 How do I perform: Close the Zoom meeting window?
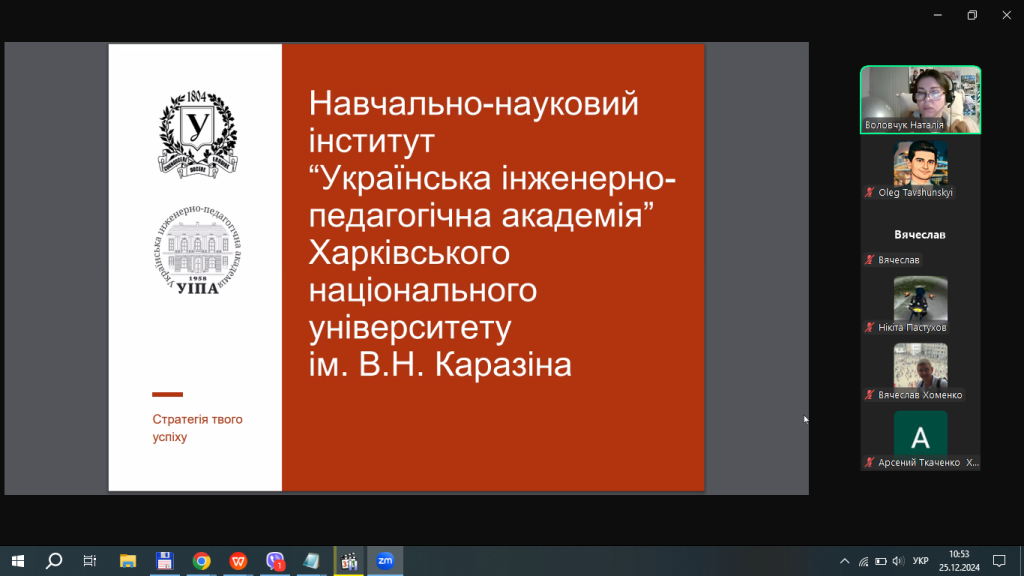coord(1006,15)
